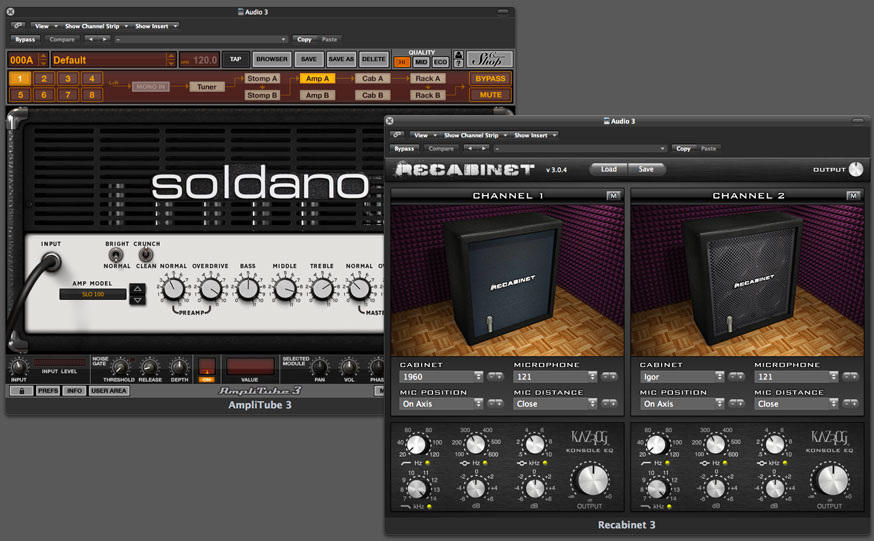The image size is (874, 541).
Task: Click the Selected Module Vol knob
Action: (349, 367)
